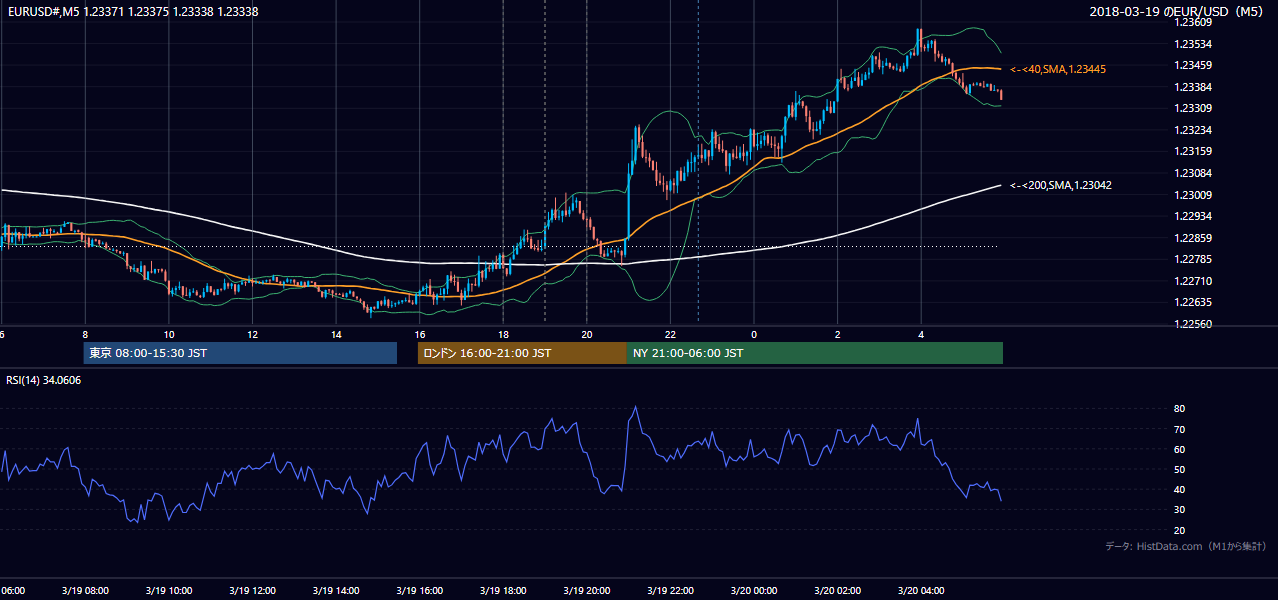Click the 3/19 08:00 time label

tap(85, 591)
